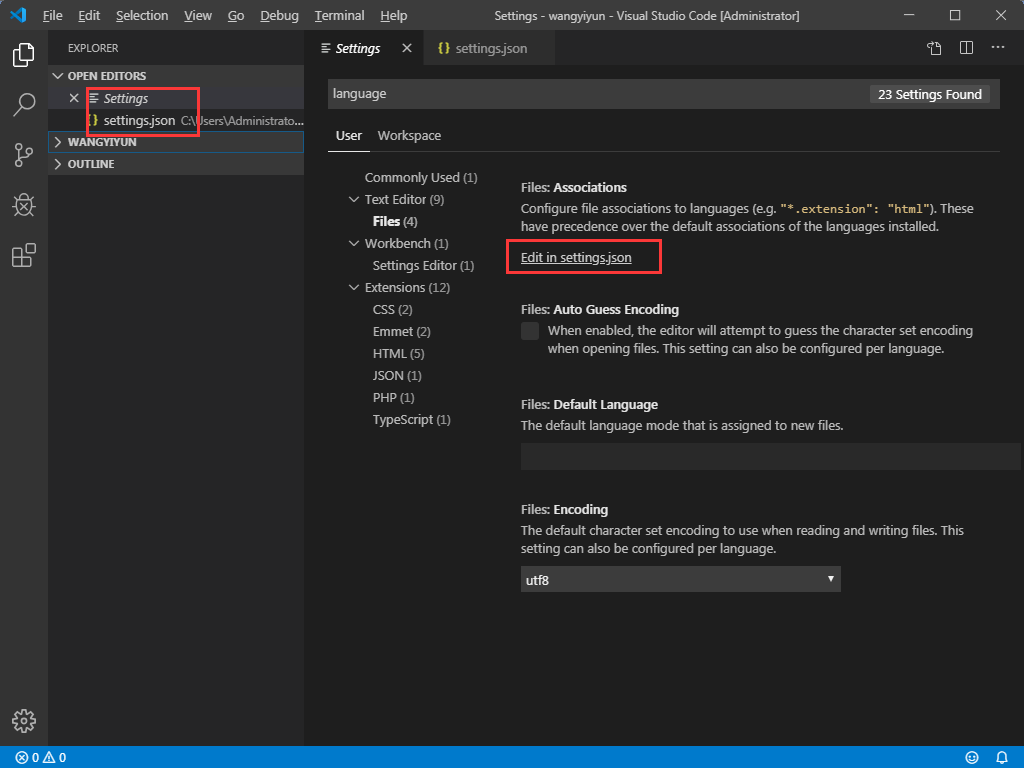Screen dimensions: 1024x768
Task: Open Settings (JSON) via editor title icon
Action: click(x=933, y=47)
